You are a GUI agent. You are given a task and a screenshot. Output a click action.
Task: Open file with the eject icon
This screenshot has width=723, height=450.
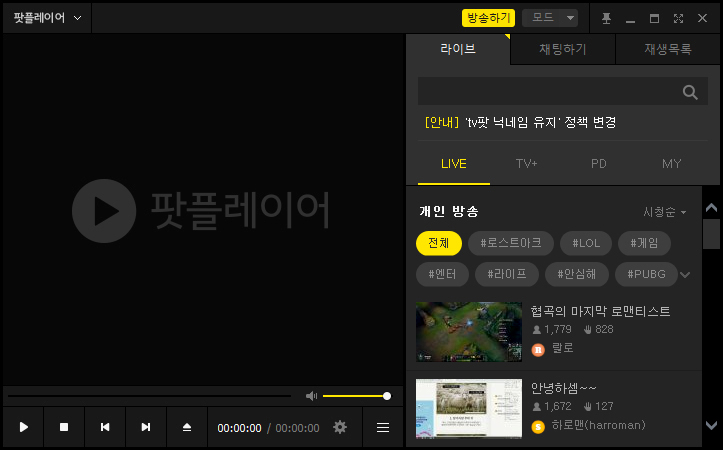click(187, 427)
